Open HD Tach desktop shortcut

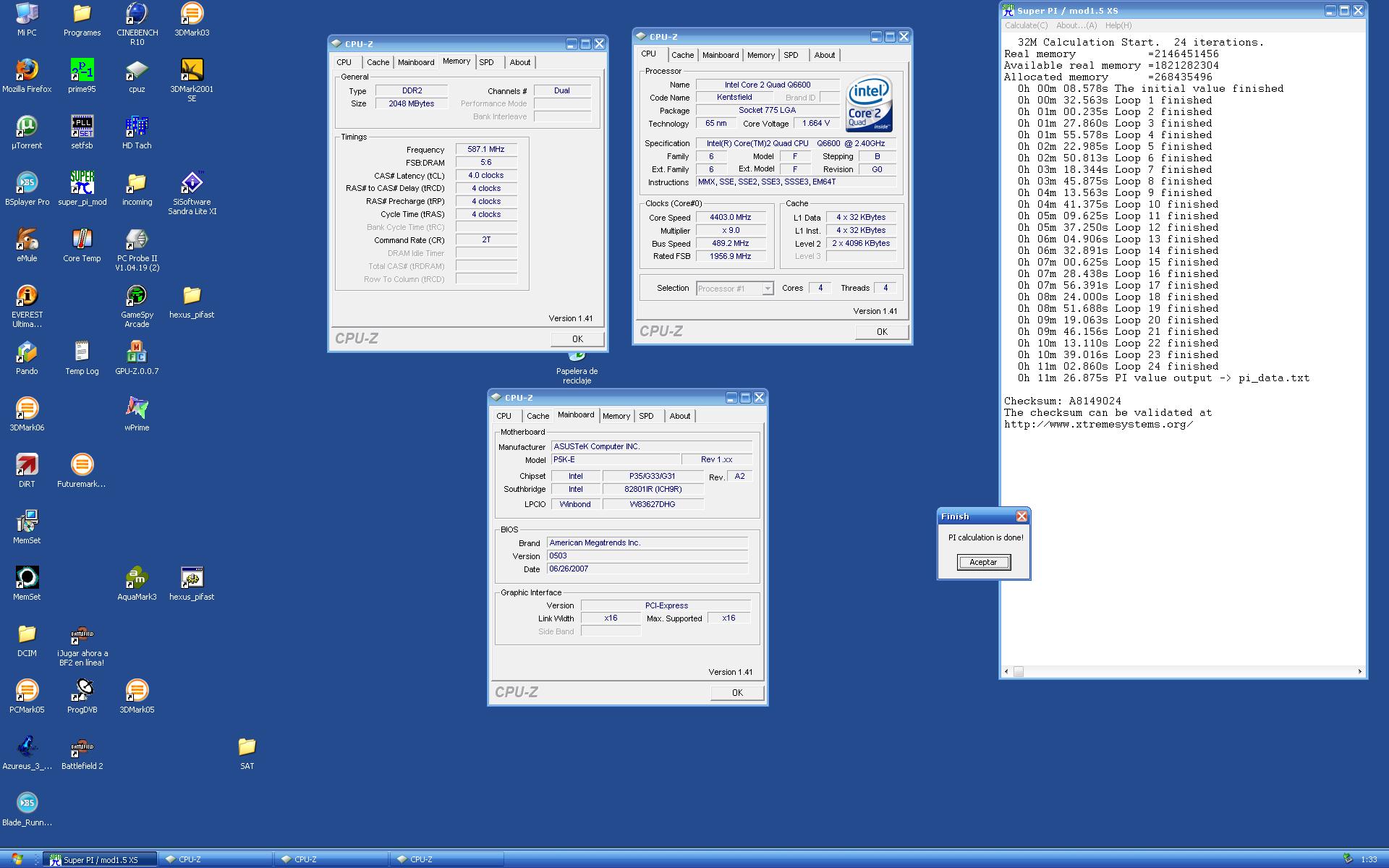pos(137,127)
